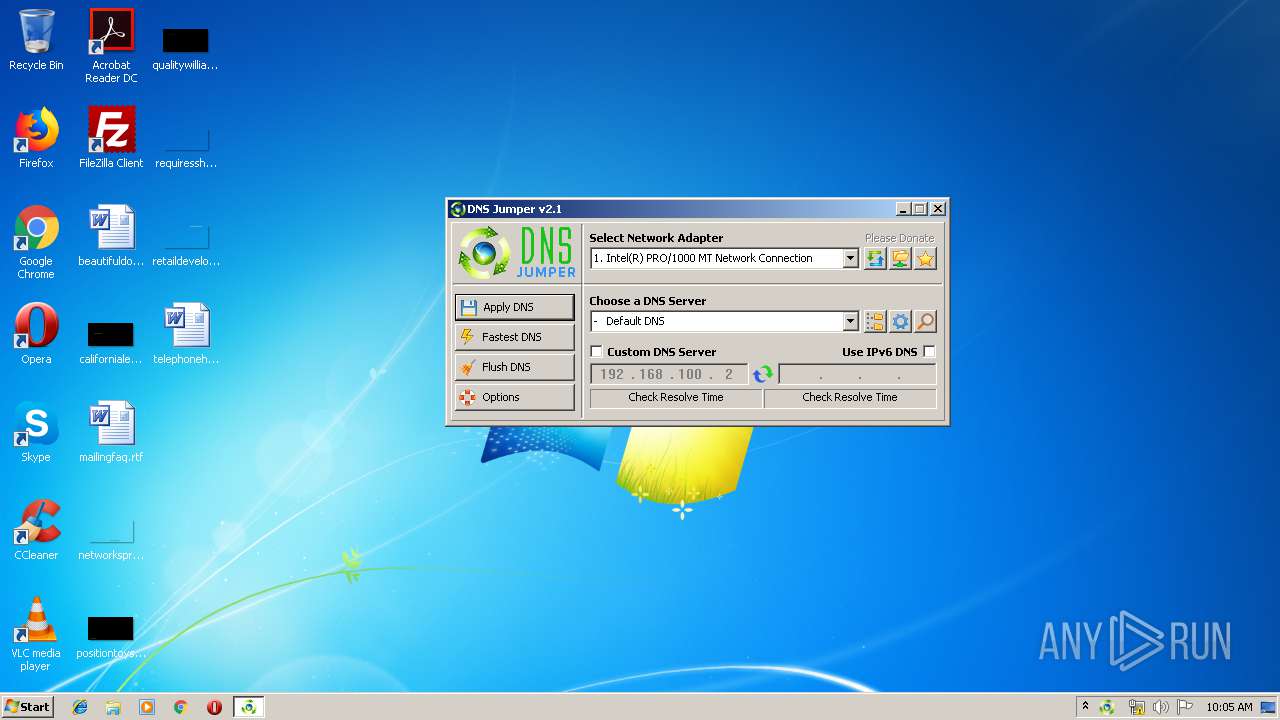Select the mailingfaq.rtf document icon
The width and height of the screenshot is (1280, 720).
(111, 431)
